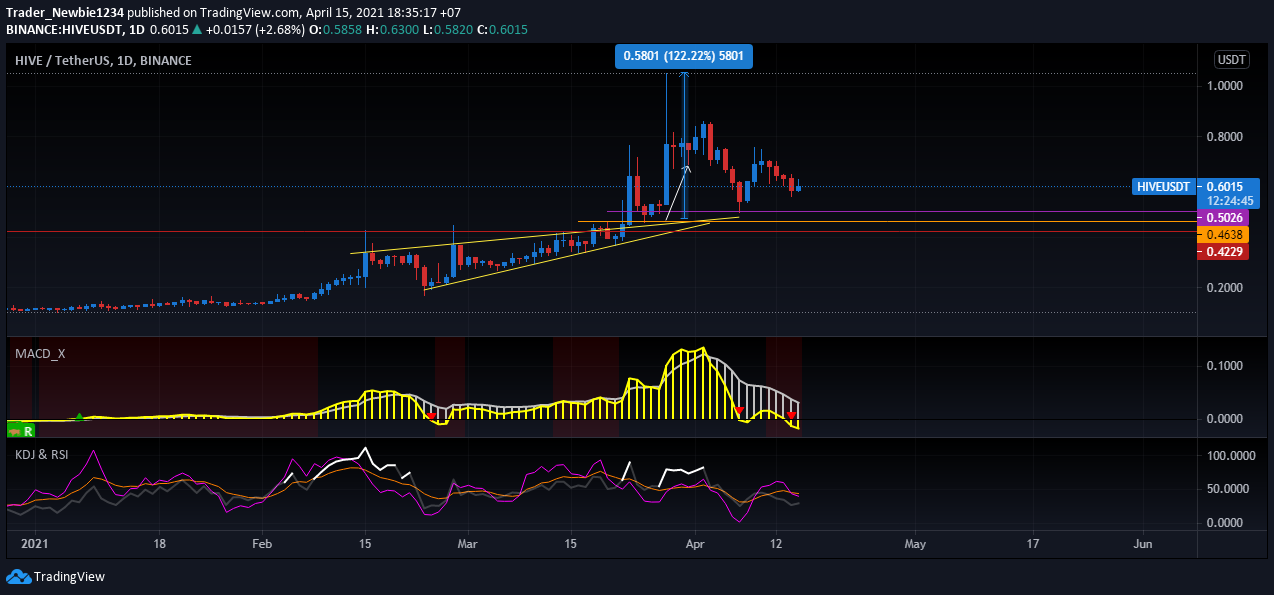Open the USDT currency selector button
Viewport: 1274px width, 595px height.
[x=1231, y=60]
